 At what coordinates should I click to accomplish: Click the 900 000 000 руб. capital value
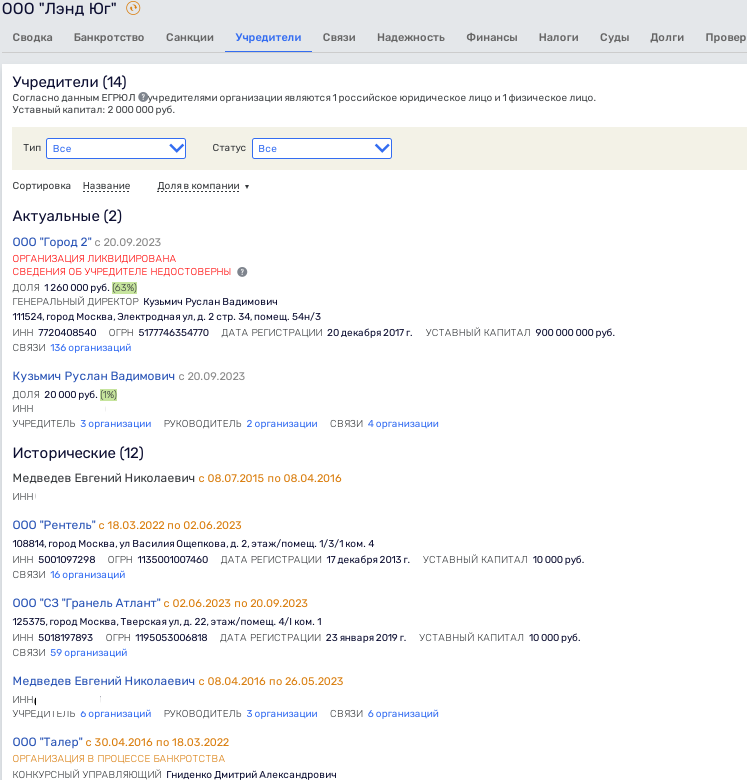(575, 333)
